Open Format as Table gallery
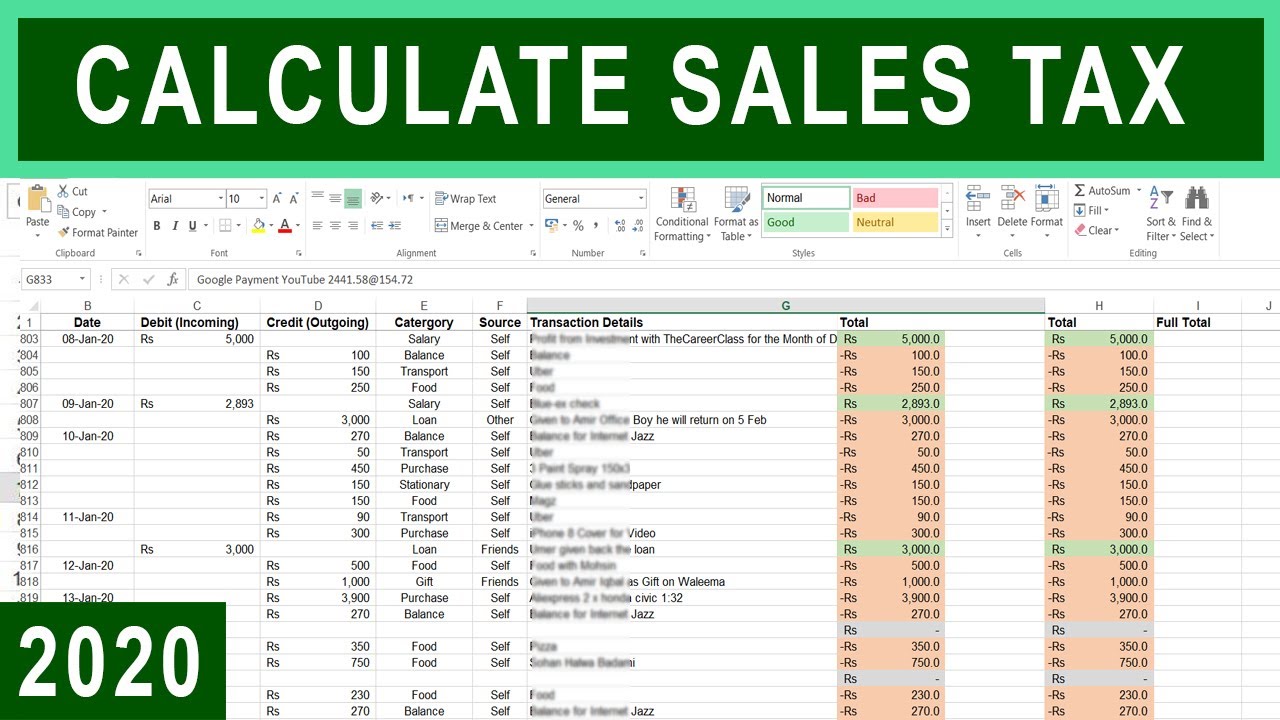The width and height of the screenshot is (1280, 720). (x=737, y=213)
